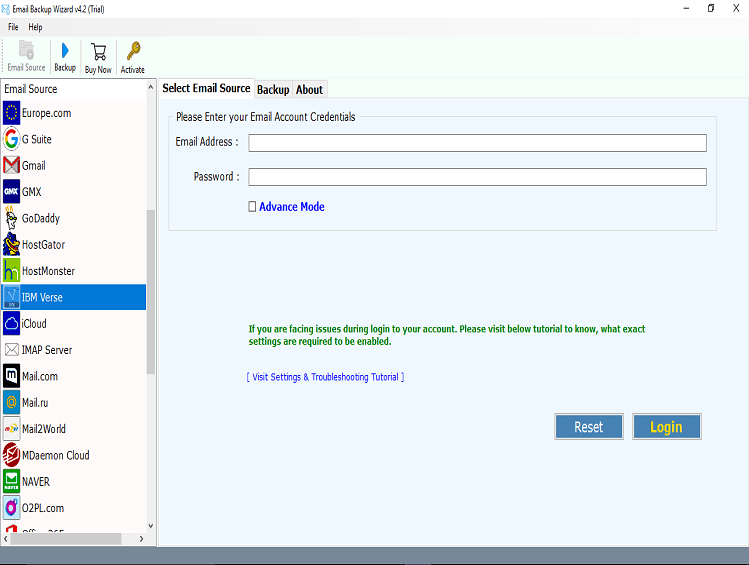Image resolution: width=749 pixels, height=565 pixels.
Task: Open the About tab
Action: 310,90
